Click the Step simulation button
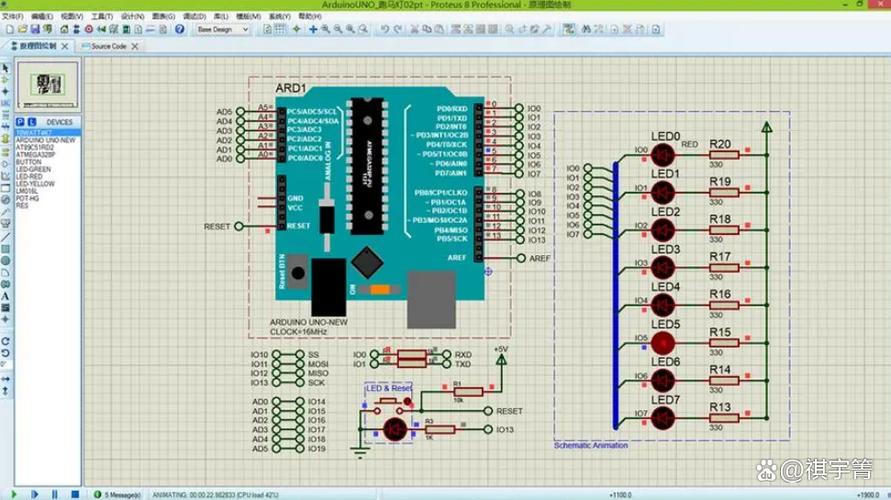The width and height of the screenshot is (891, 500). (34, 494)
